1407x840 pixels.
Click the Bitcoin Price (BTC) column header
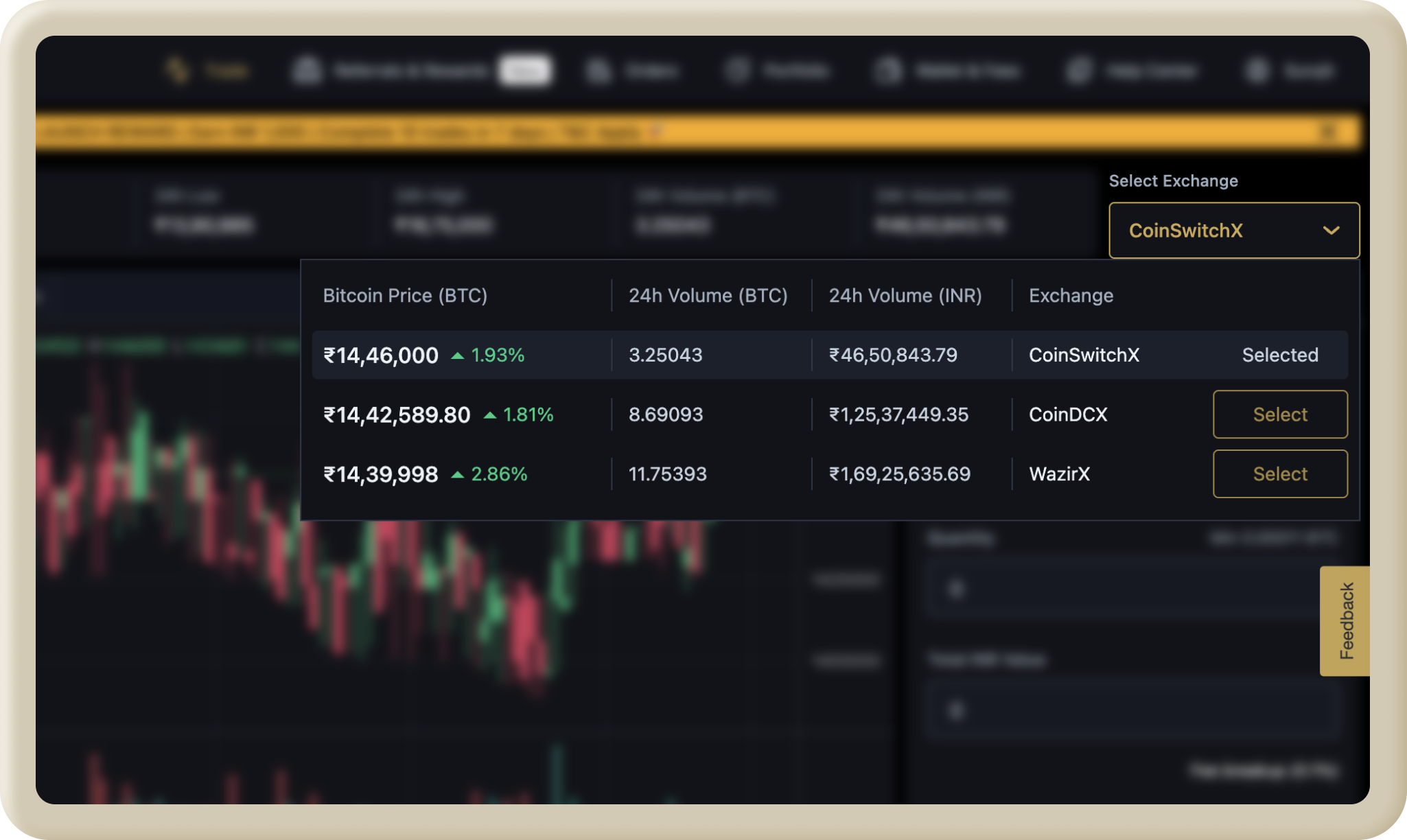click(405, 296)
